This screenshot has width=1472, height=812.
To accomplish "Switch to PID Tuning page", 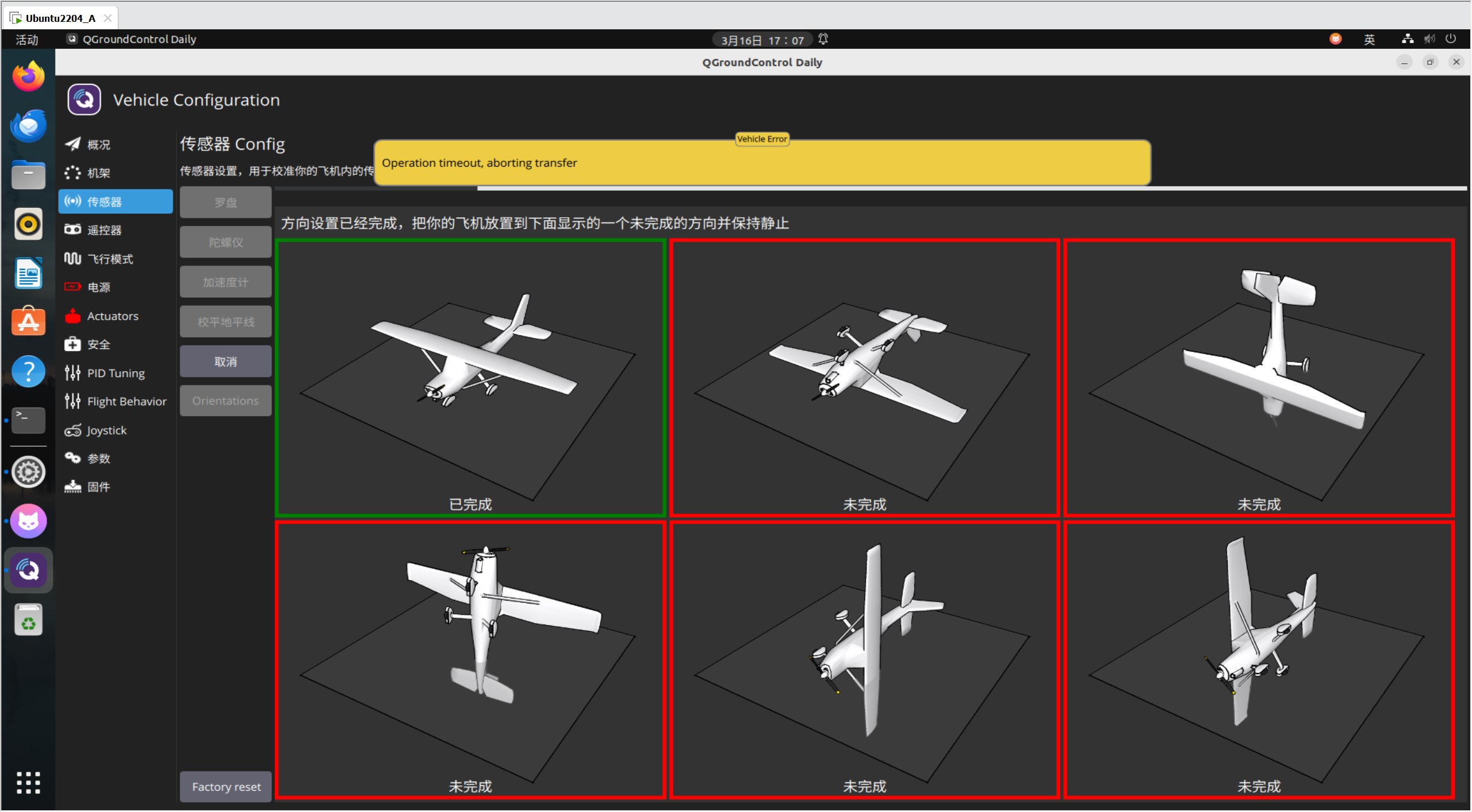I will coord(116,373).
